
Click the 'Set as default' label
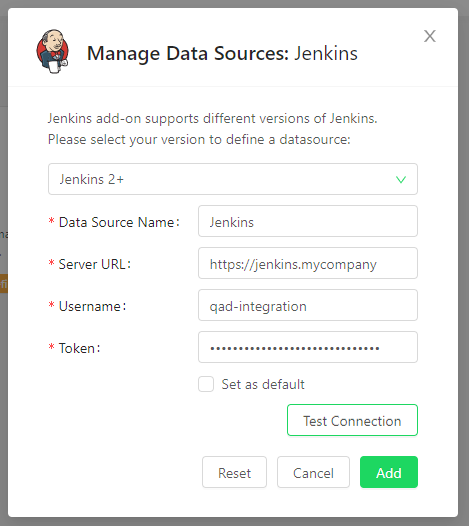point(263,384)
